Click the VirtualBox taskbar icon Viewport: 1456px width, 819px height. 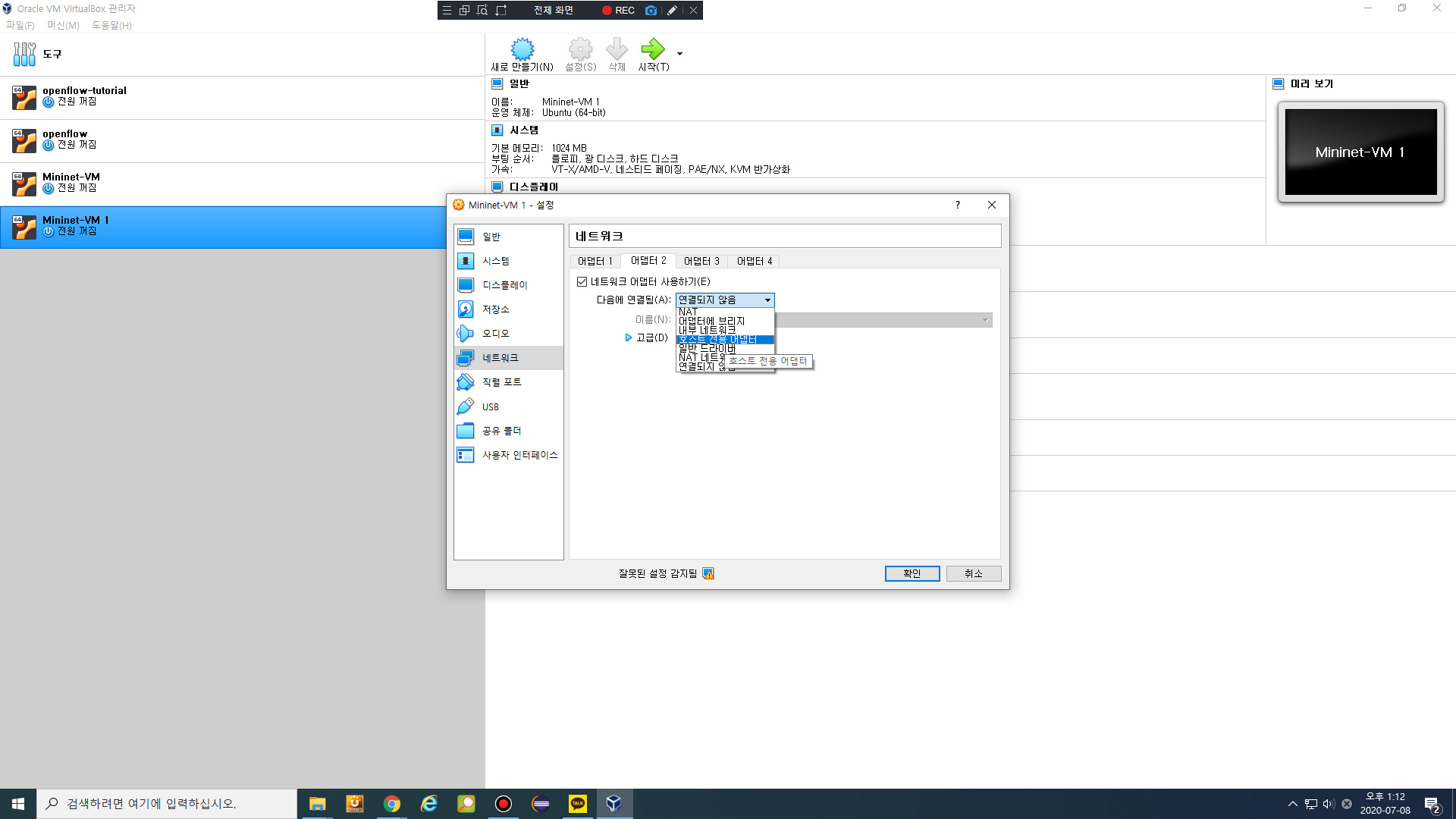point(614,804)
